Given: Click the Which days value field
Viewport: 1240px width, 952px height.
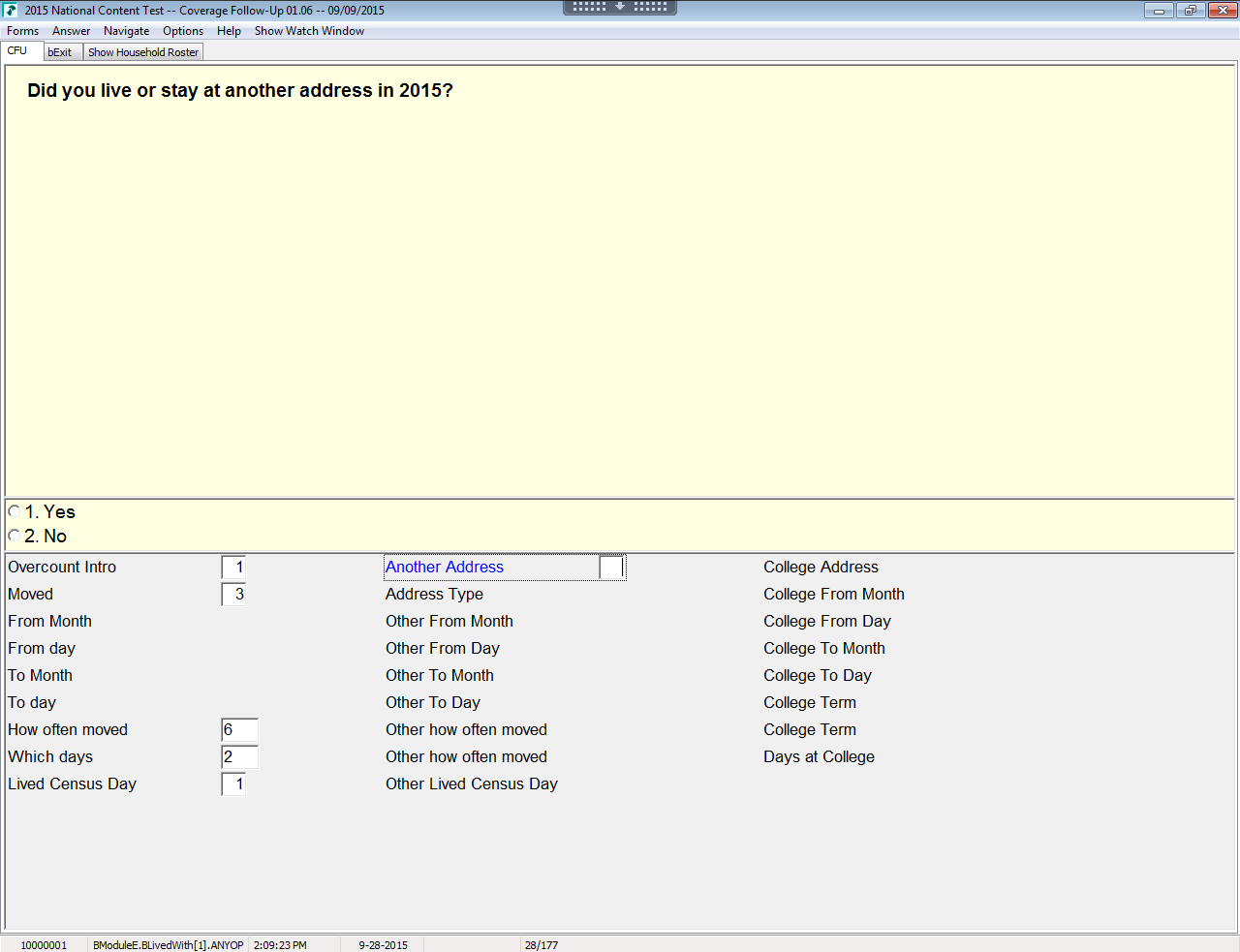Looking at the screenshot, I should pos(239,757).
